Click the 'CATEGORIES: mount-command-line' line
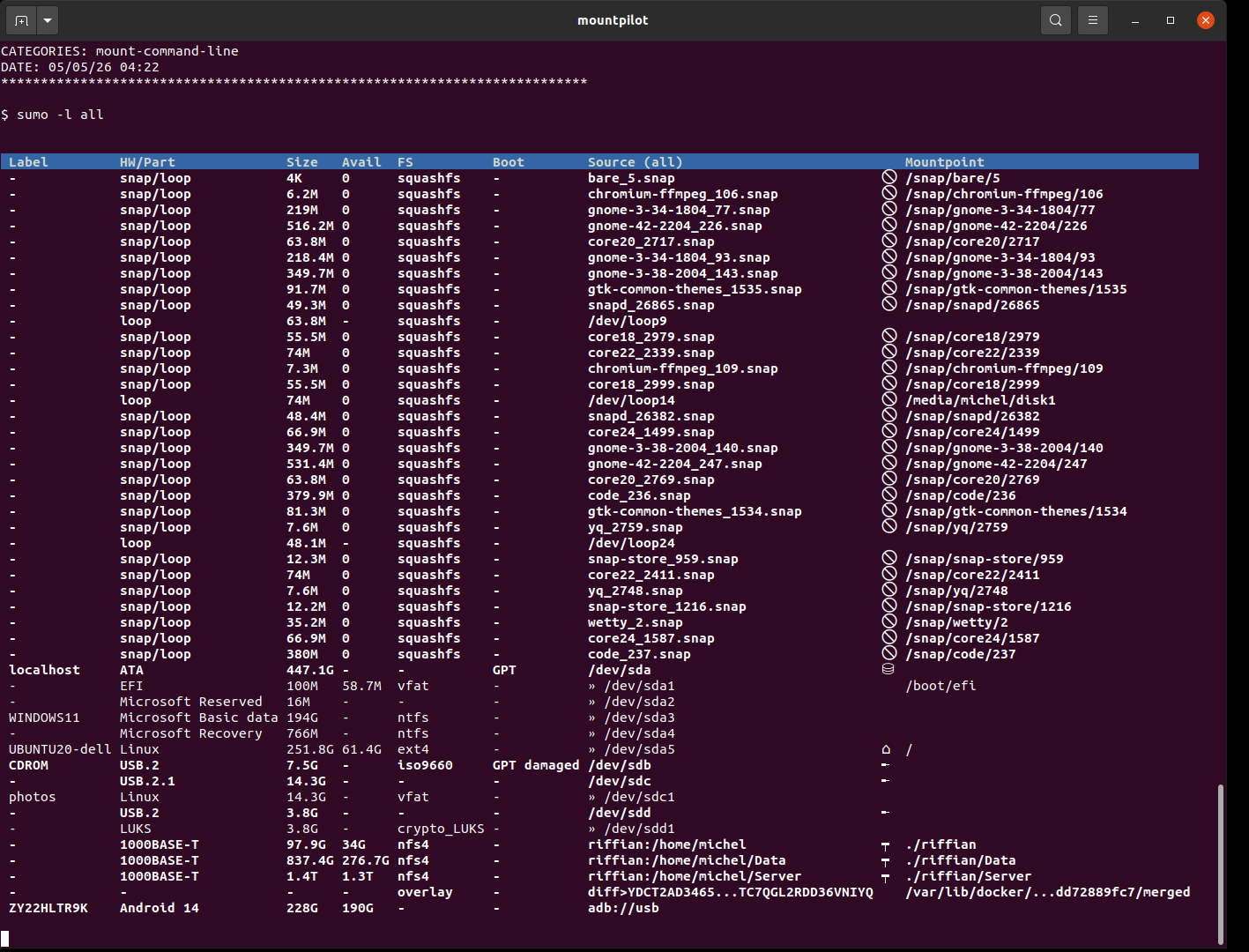 (x=120, y=51)
